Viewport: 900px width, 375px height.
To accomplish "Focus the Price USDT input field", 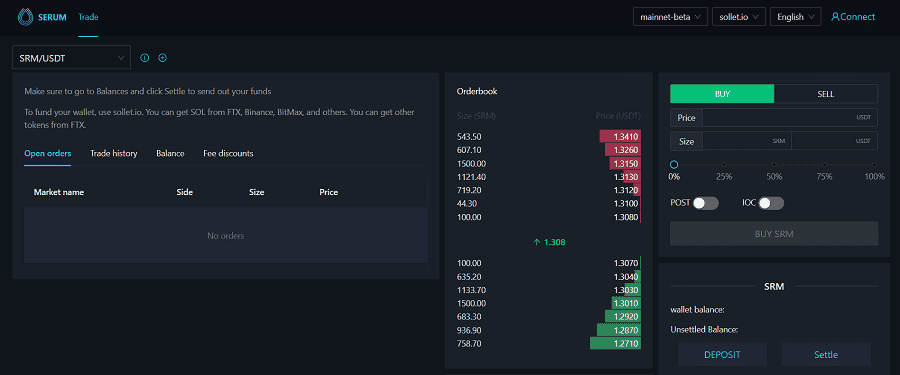I will coord(790,118).
